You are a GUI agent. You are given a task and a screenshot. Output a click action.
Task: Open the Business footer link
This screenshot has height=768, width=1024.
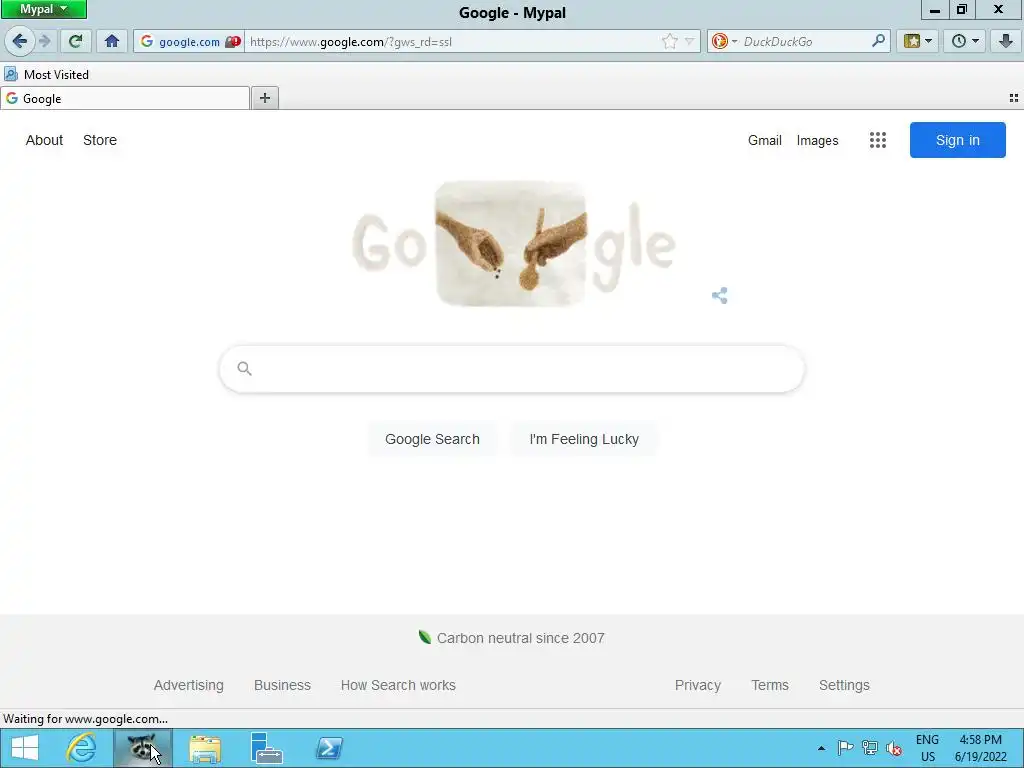[282, 685]
